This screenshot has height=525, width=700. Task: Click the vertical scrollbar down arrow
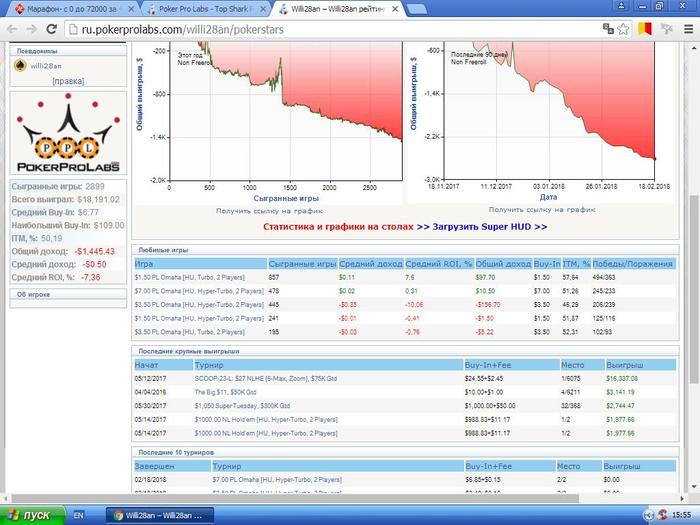[x=693, y=487]
